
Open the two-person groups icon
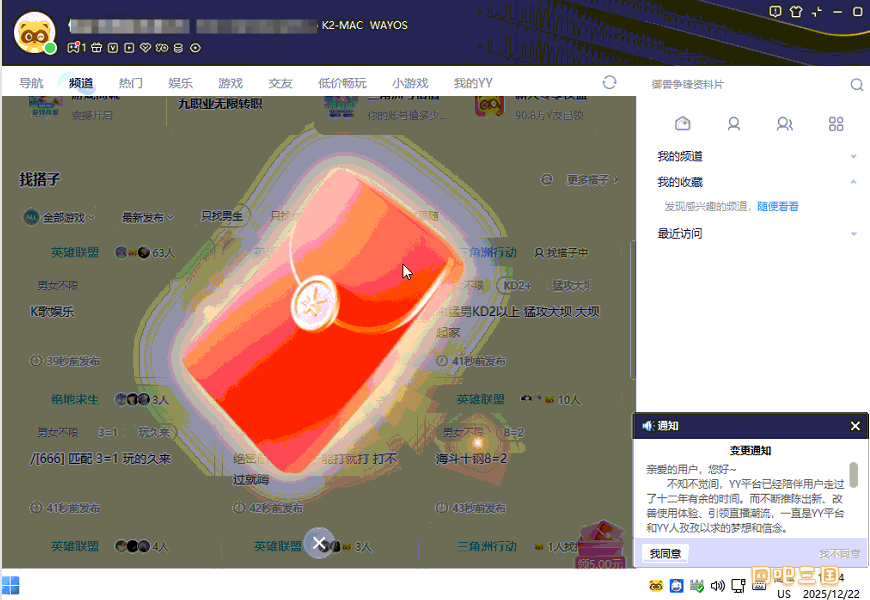(x=785, y=123)
